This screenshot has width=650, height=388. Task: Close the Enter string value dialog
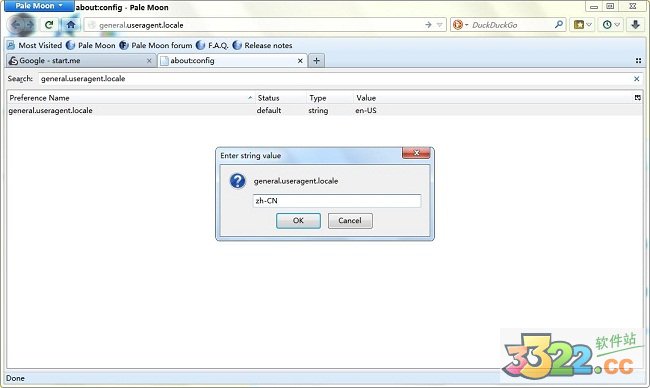click(416, 153)
